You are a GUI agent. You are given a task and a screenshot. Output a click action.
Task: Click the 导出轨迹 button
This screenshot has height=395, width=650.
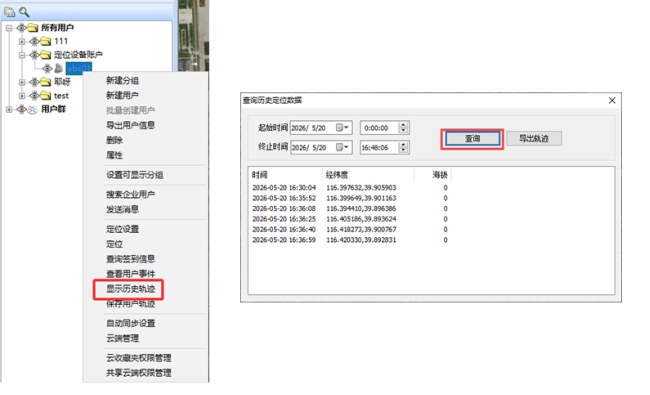coord(534,139)
